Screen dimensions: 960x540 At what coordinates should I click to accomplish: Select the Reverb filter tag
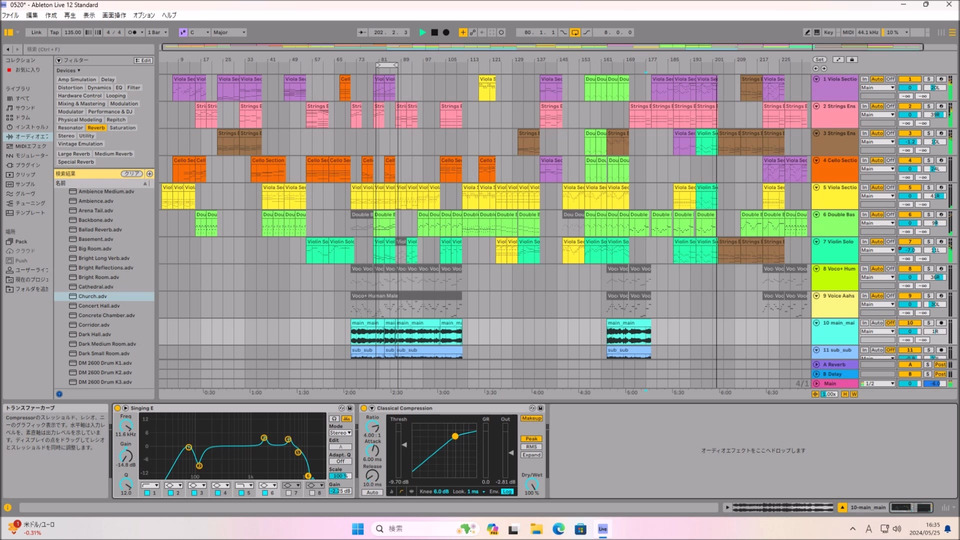pyautogui.click(x=96, y=128)
